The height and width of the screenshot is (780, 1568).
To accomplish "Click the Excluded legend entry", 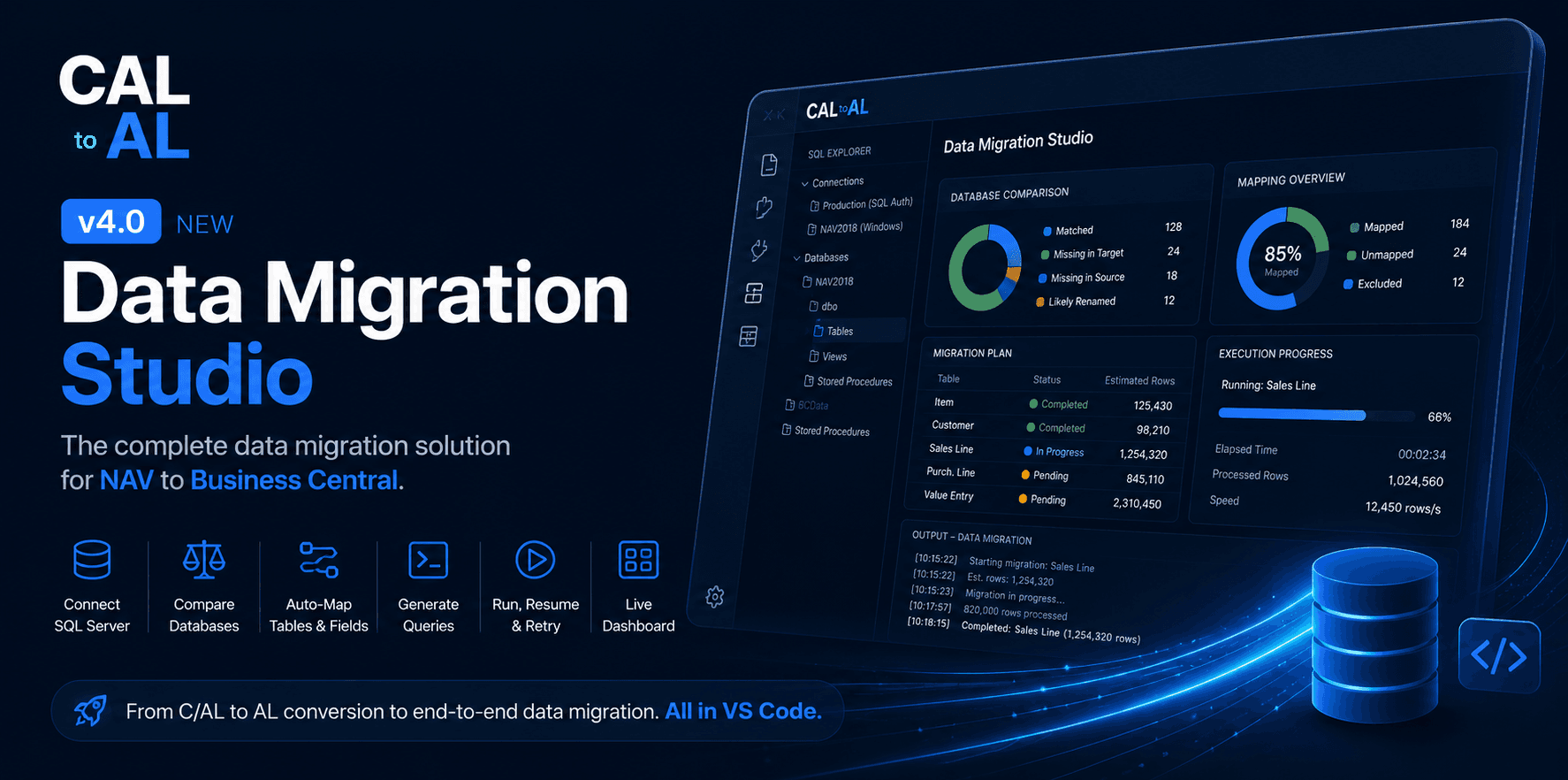I will 1373,284.
